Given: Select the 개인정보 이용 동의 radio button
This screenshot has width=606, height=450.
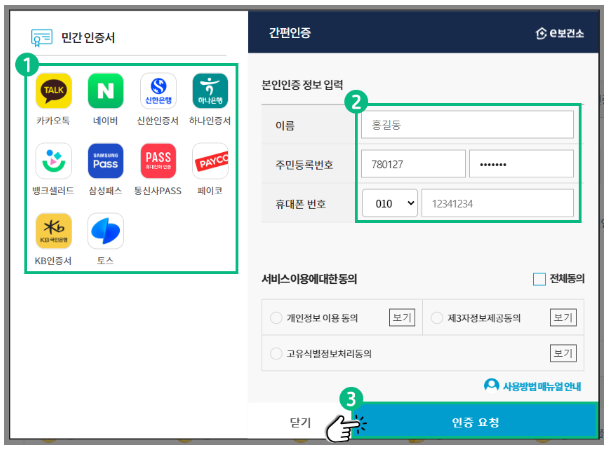Looking at the screenshot, I should (x=276, y=318).
